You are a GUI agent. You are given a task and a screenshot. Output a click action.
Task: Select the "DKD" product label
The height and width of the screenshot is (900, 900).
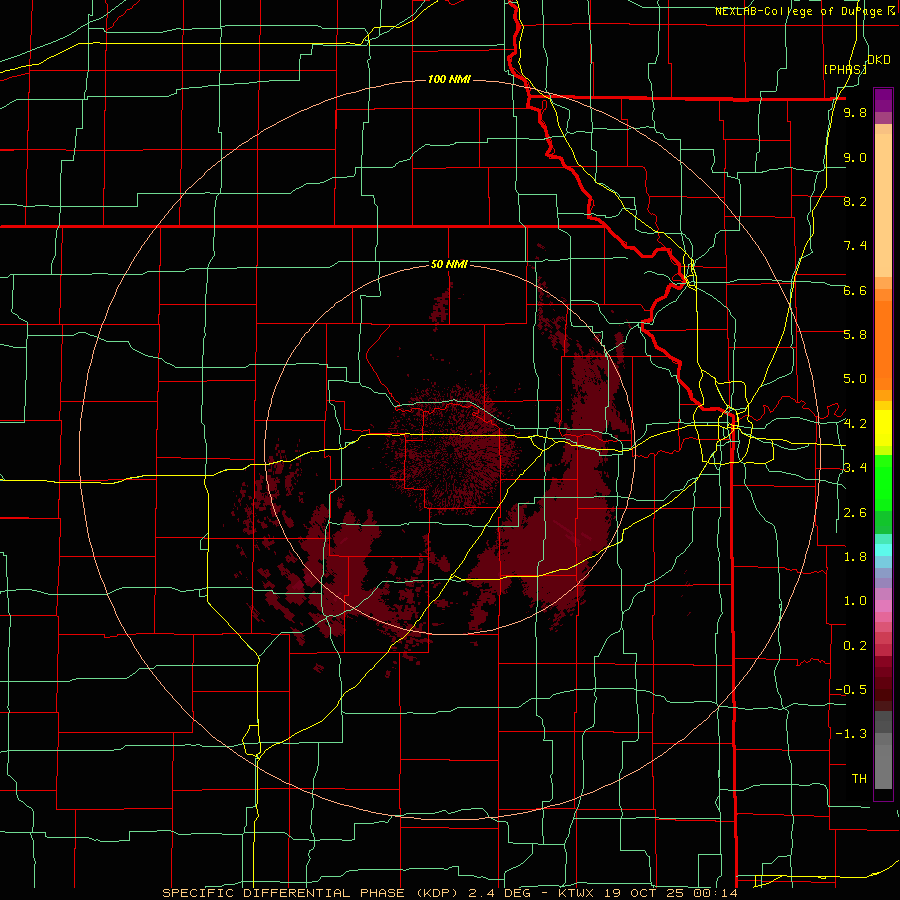coord(878,59)
